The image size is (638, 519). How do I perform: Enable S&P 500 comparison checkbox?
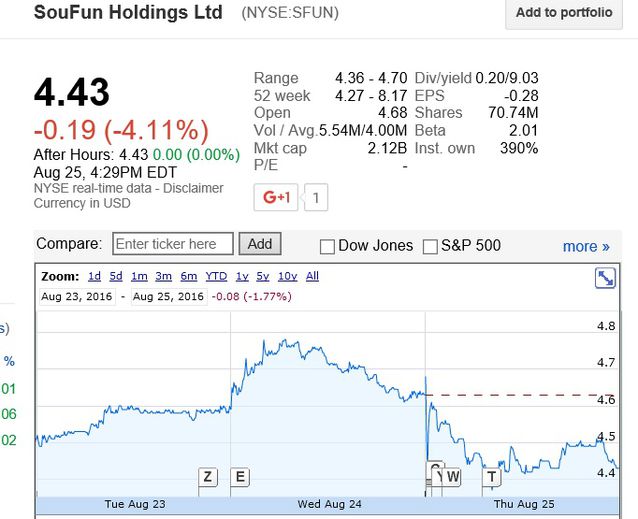tap(431, 246)
